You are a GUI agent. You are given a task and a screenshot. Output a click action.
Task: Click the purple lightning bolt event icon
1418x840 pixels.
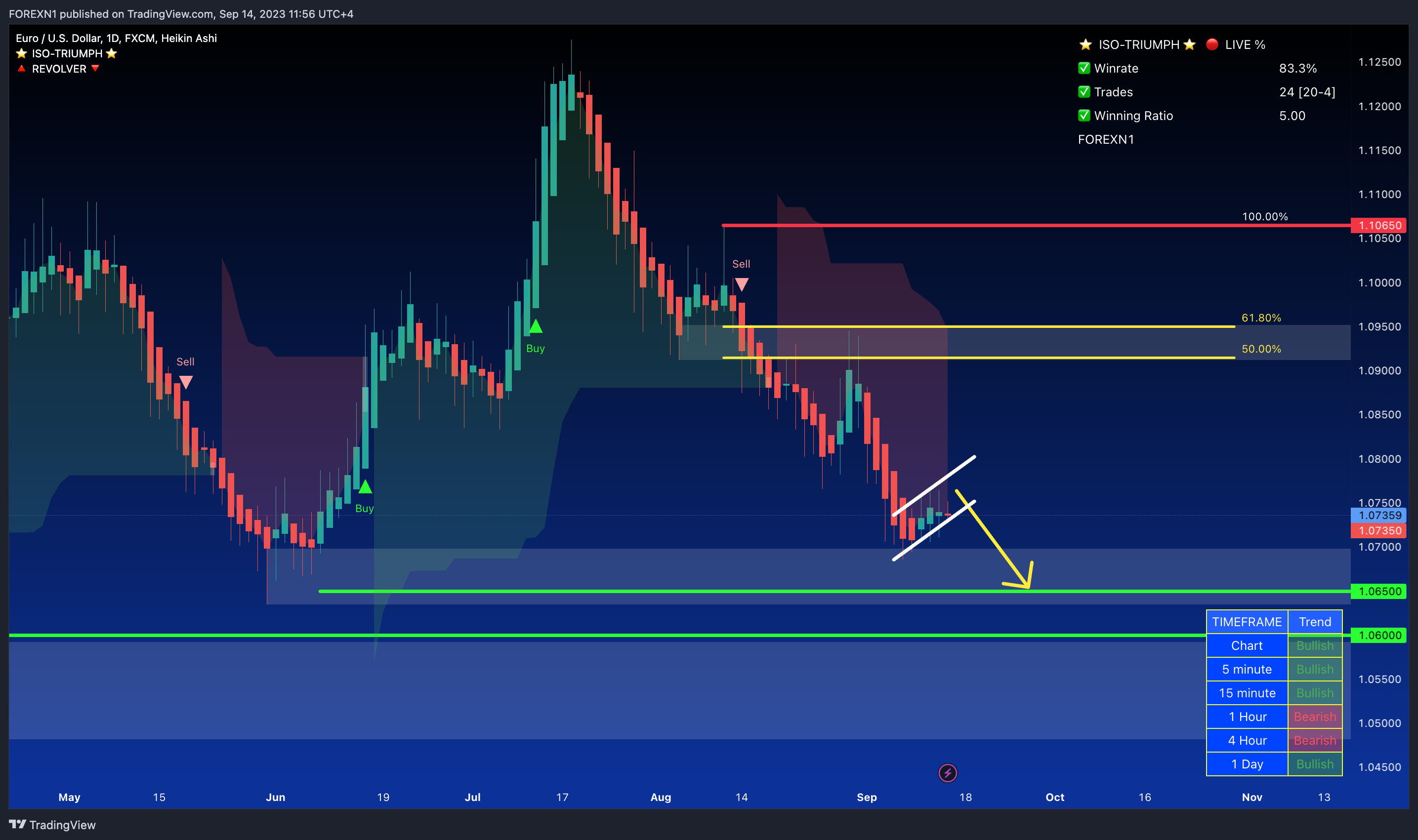(x=948, y=773)
